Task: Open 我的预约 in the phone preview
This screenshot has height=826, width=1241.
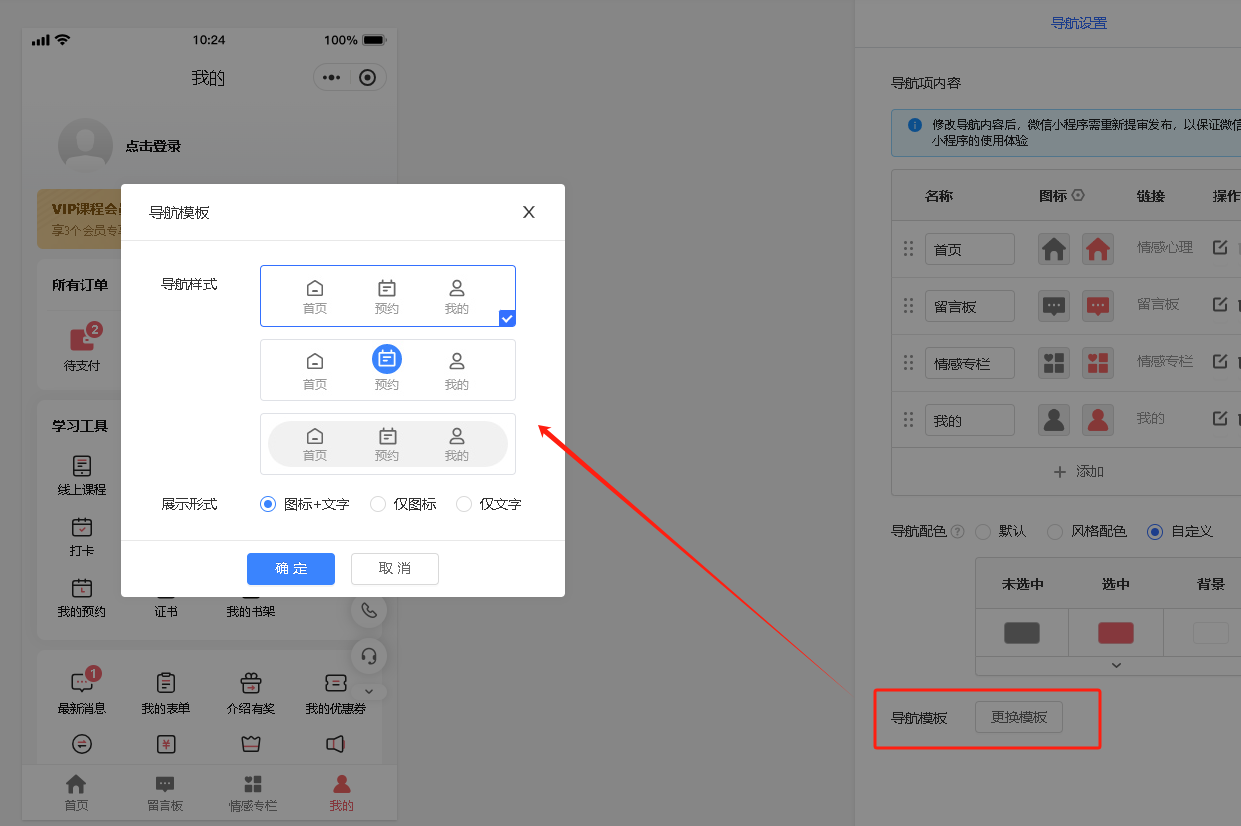Action: tap(82, 598)
